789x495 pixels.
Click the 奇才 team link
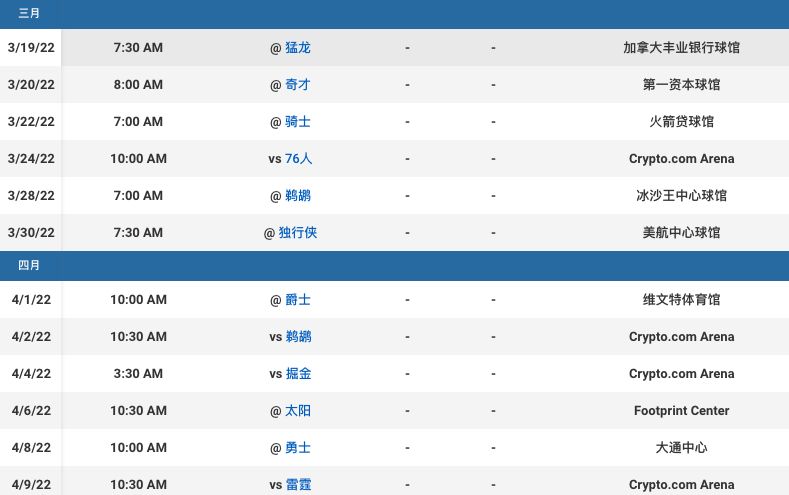(298, 84)
